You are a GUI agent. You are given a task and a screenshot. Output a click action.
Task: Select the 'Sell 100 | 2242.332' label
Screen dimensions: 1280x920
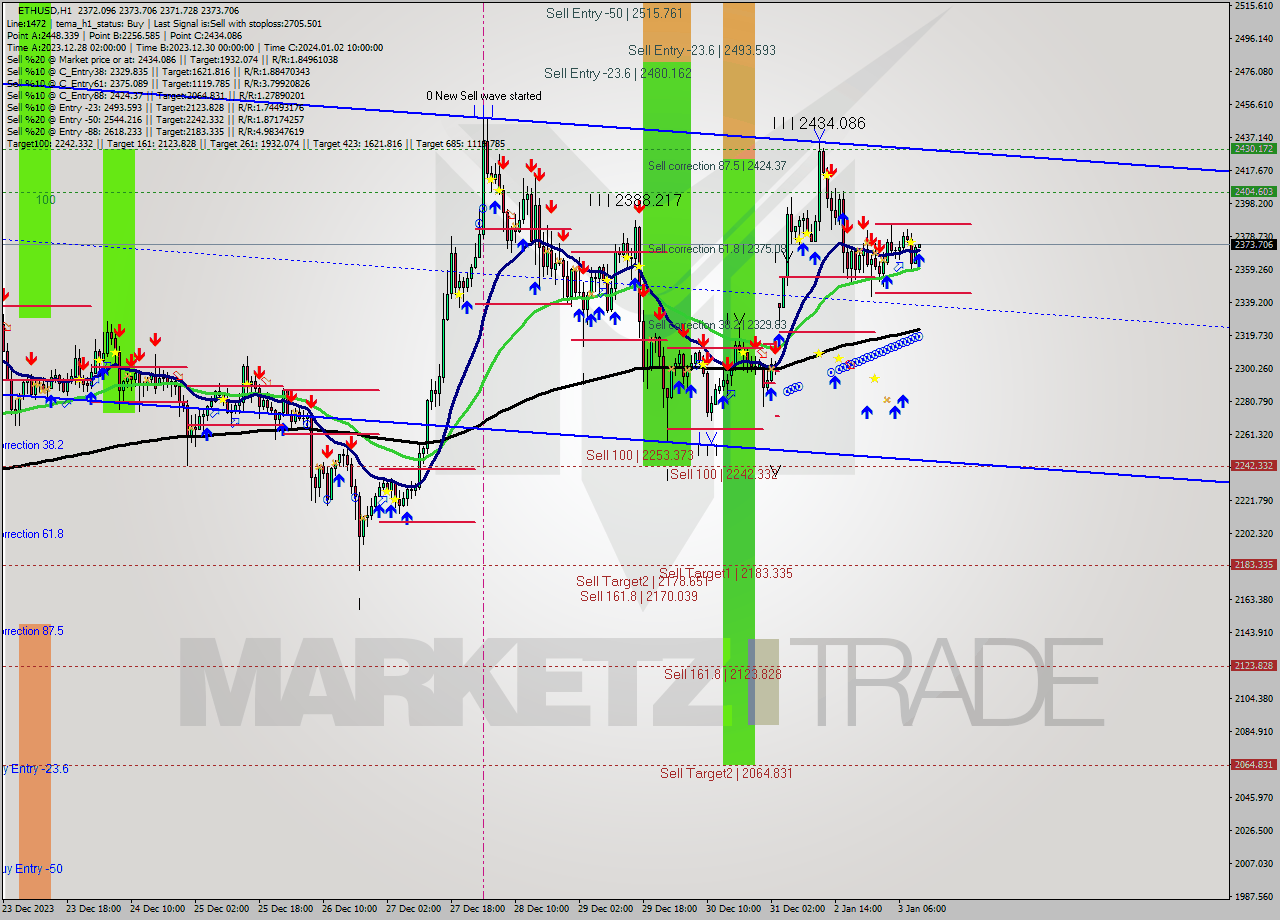(x=724, y=474)
